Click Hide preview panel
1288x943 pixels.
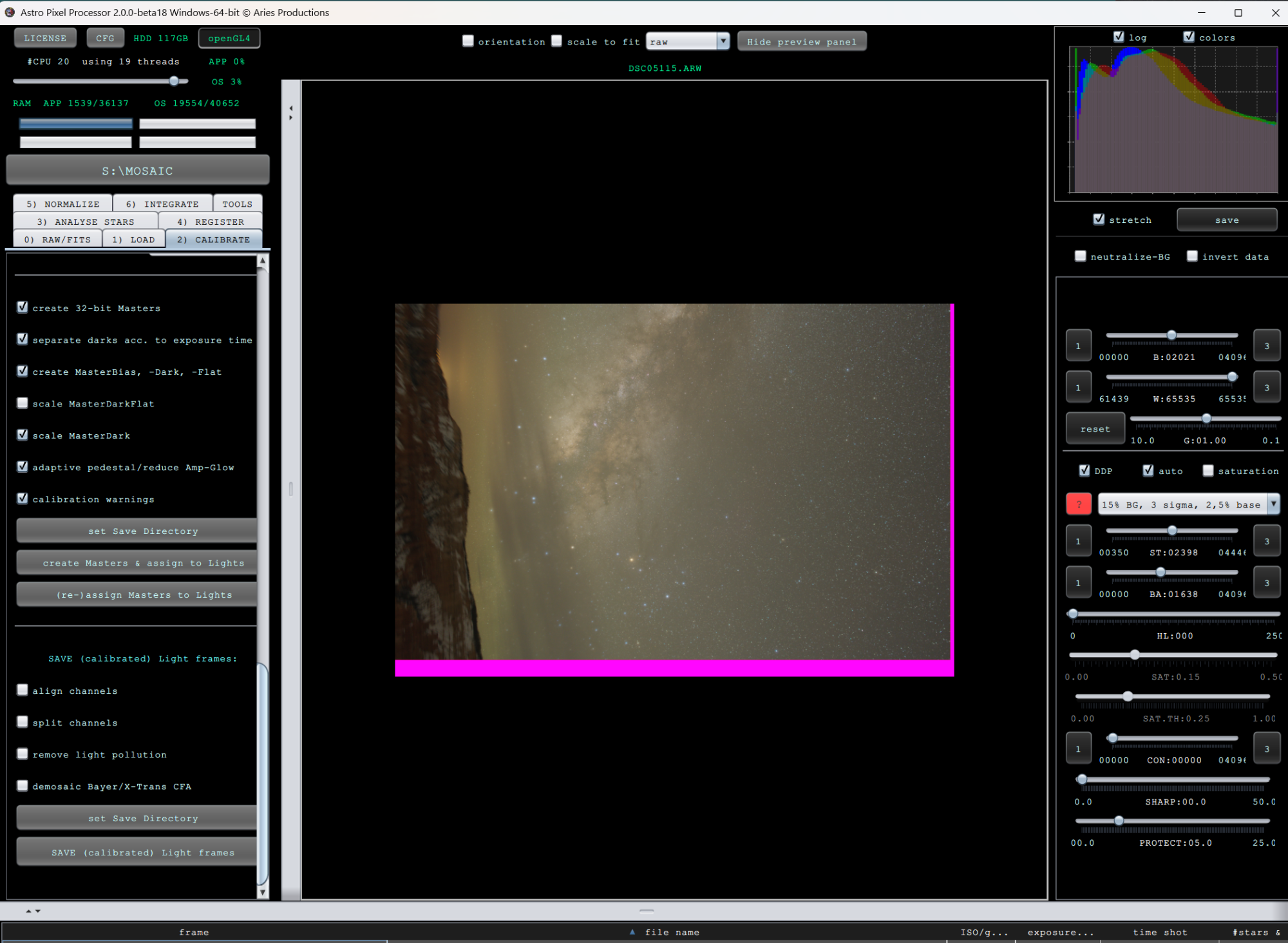tap(801, 41)
